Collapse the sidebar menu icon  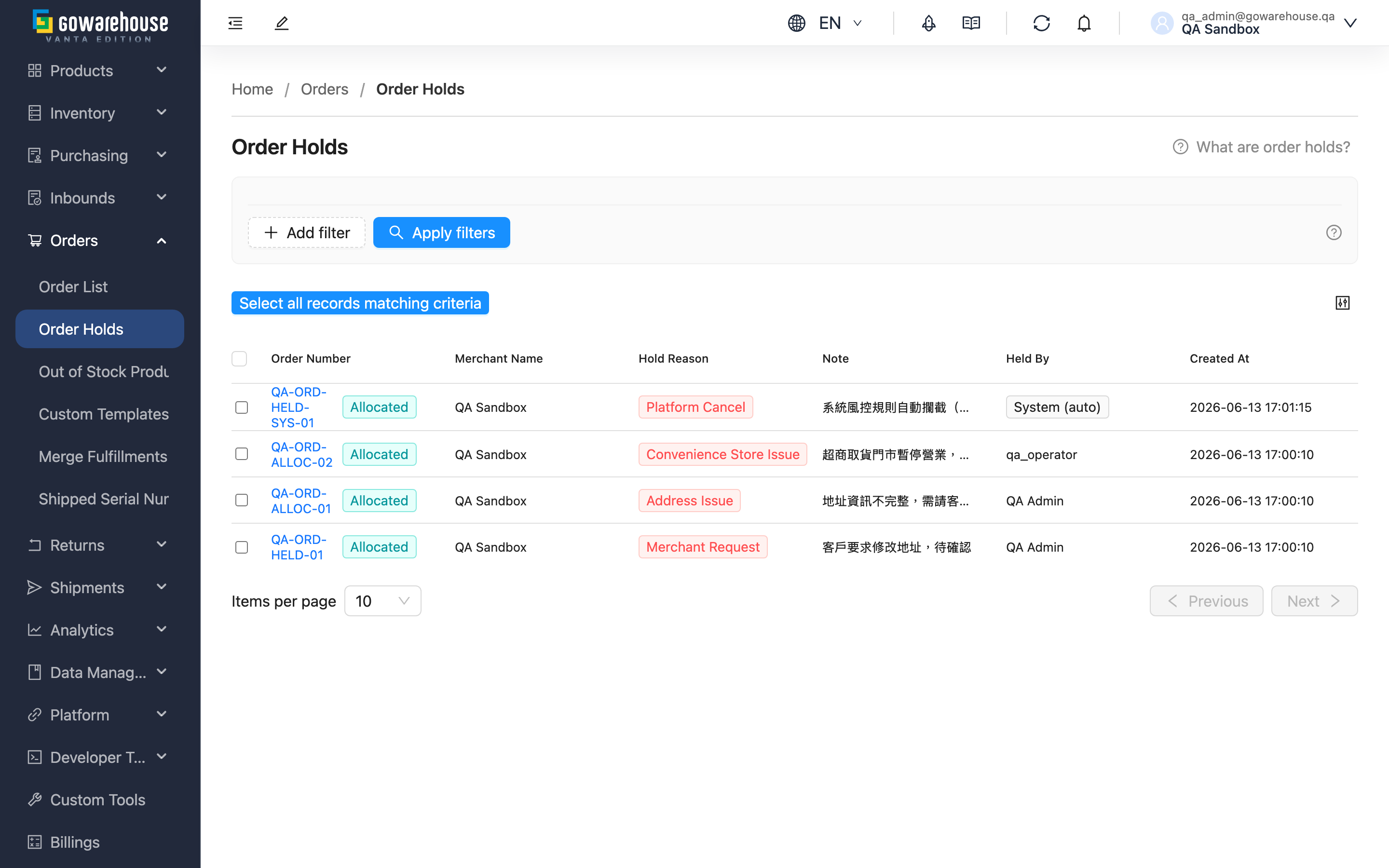[235, 23]
